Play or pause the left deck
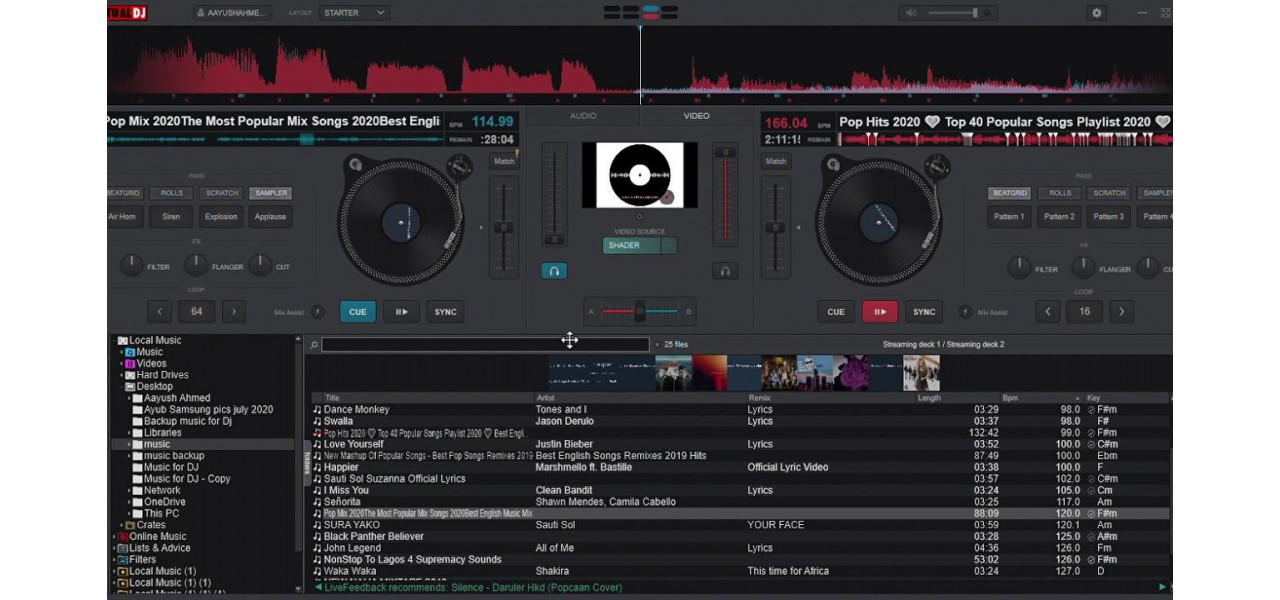 401,312
